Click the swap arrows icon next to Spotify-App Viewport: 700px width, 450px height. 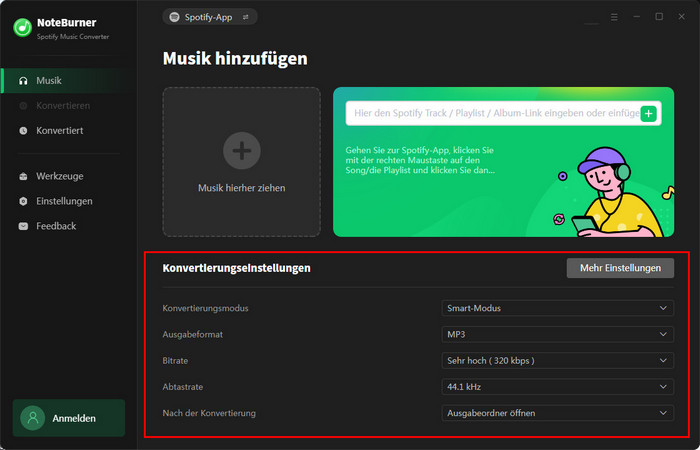tap(246, 17)
